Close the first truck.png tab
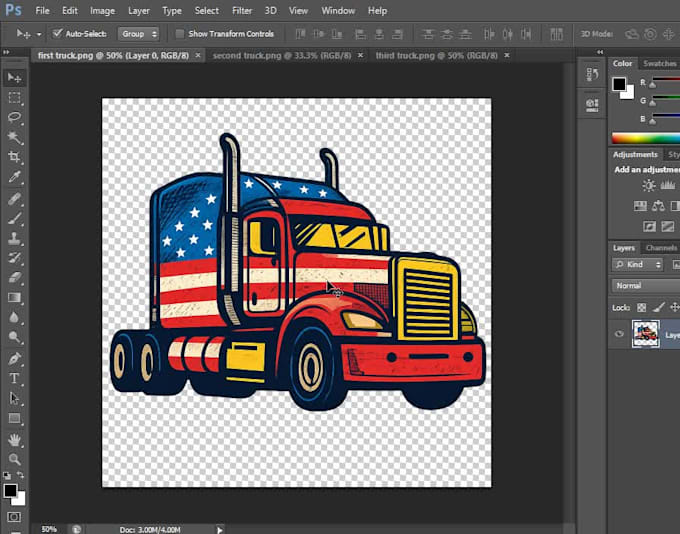The height and width of the screenshot is (534, 680). tap(198, 56)
